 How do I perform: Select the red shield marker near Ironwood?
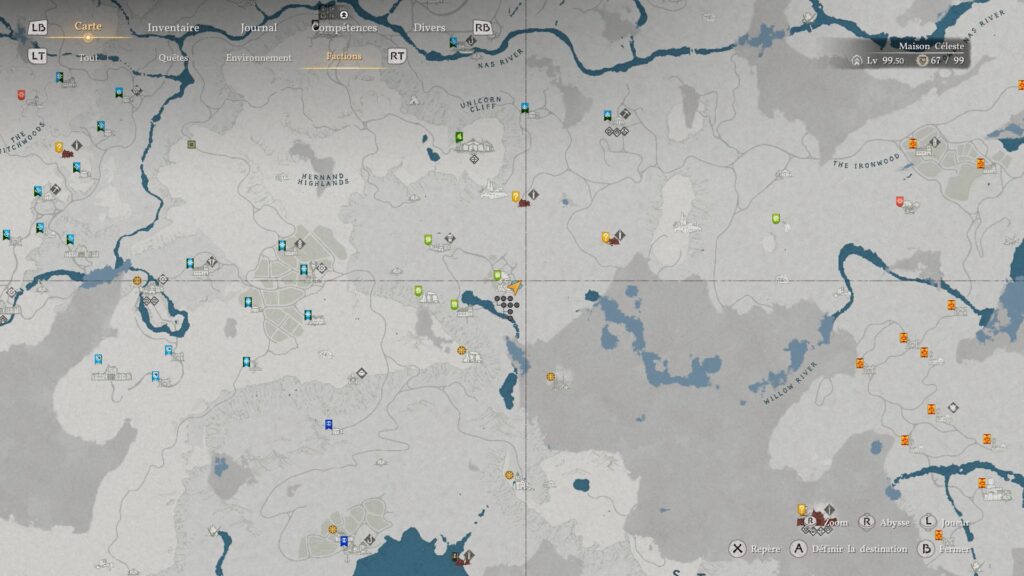pos(900,202)
